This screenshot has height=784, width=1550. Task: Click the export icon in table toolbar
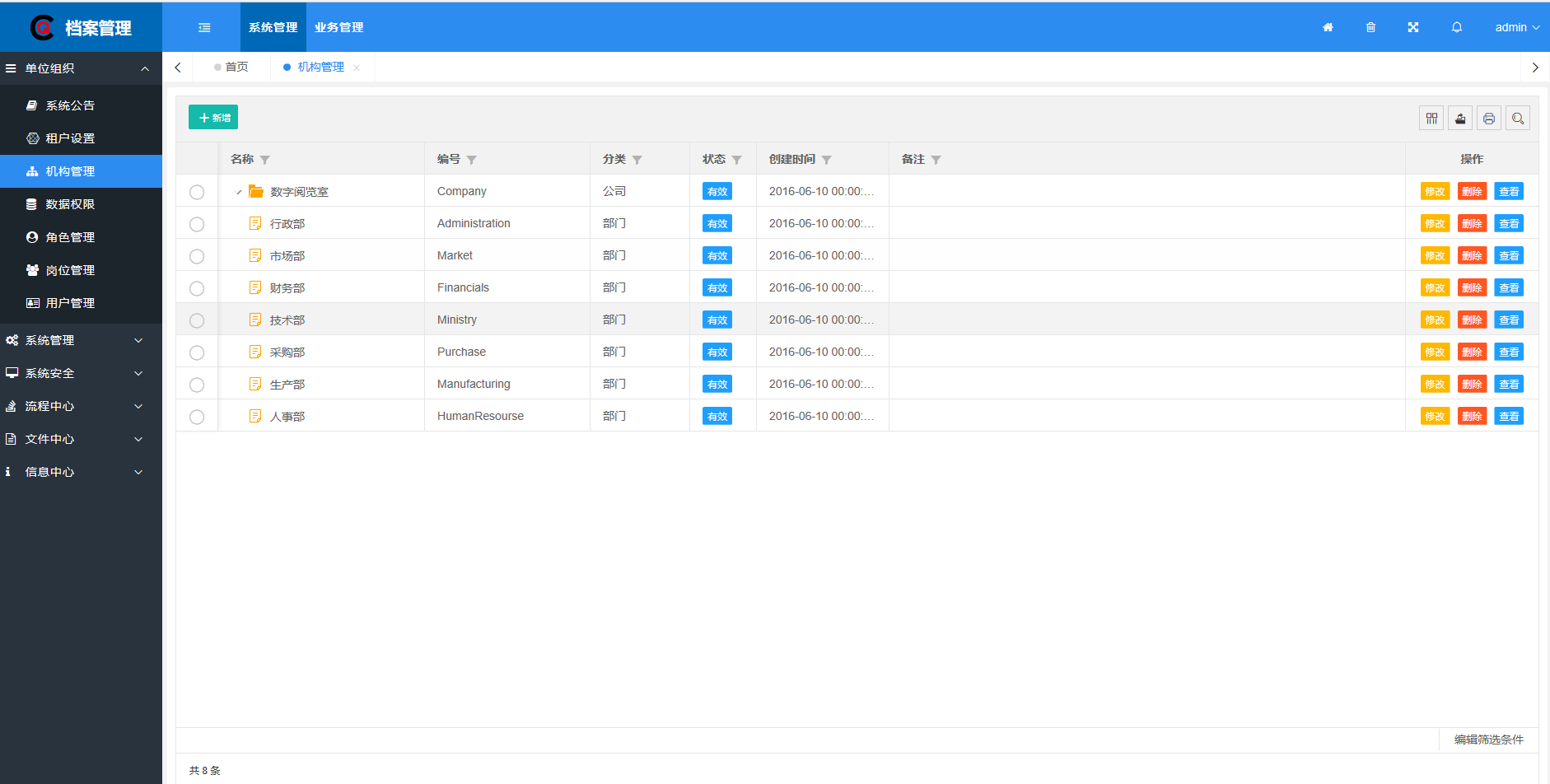point(1460,119)
